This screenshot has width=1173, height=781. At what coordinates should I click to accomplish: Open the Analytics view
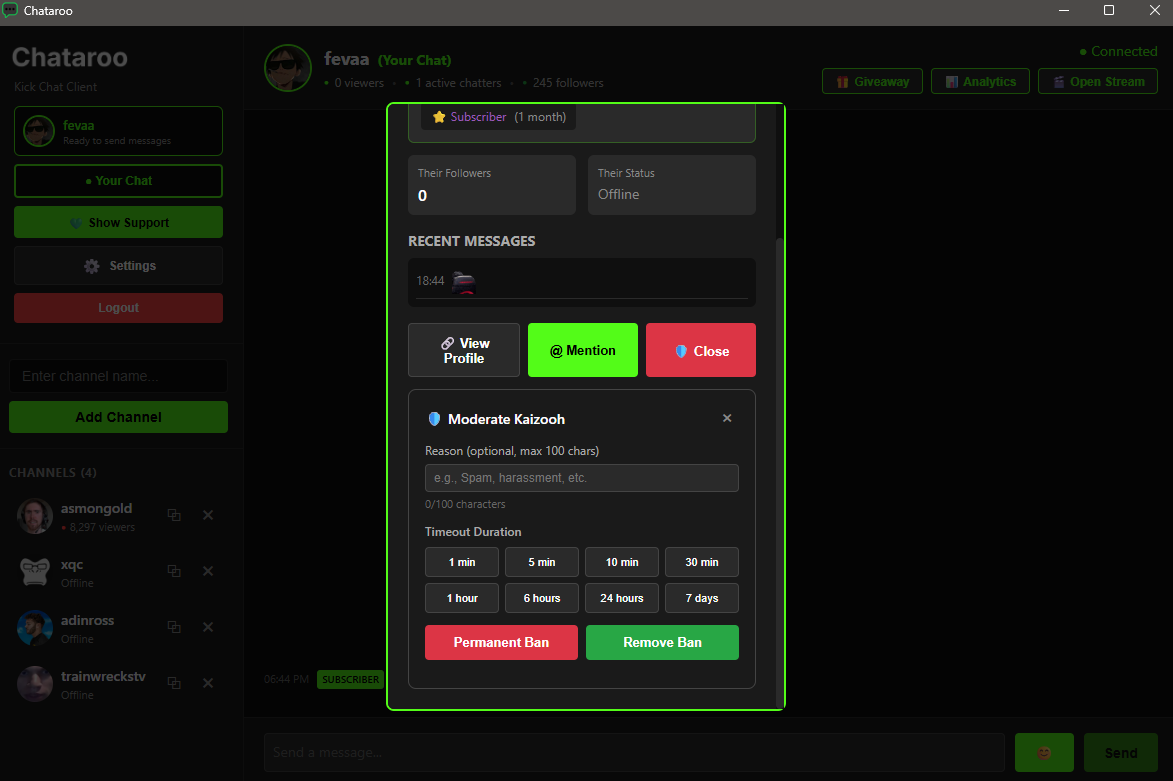coord(980,81)
